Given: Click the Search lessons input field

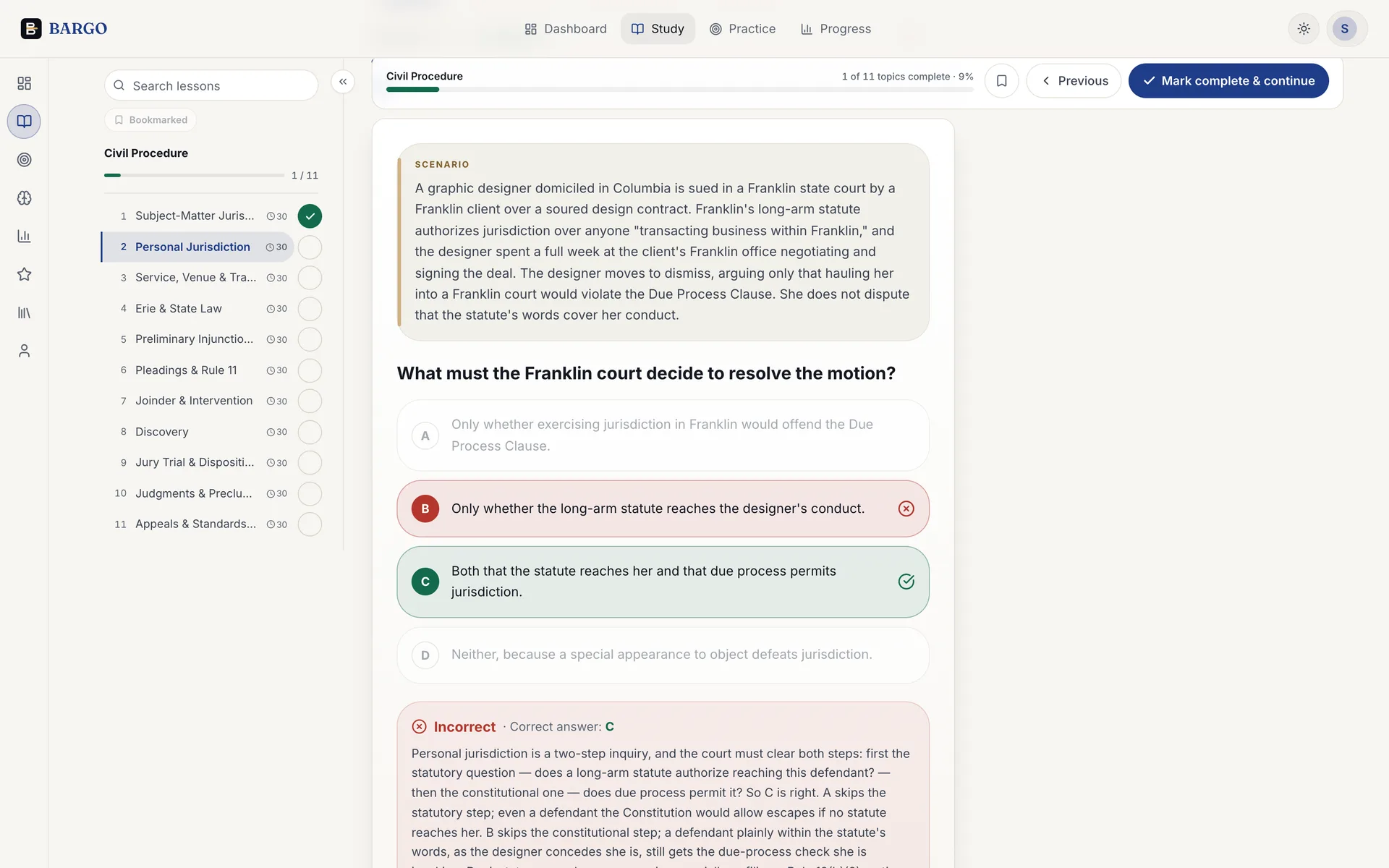Looking at the screenshot, I should coord(211,85).
